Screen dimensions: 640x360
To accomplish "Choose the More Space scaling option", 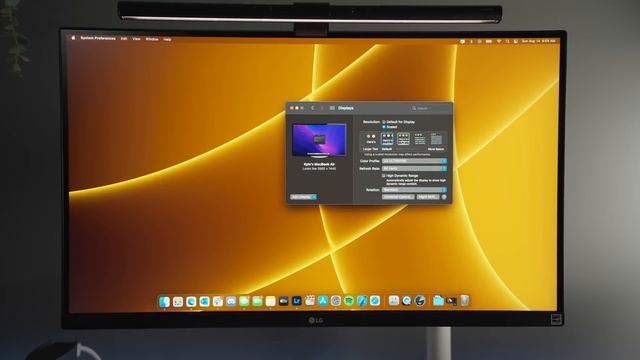I will tap(436, 139).
